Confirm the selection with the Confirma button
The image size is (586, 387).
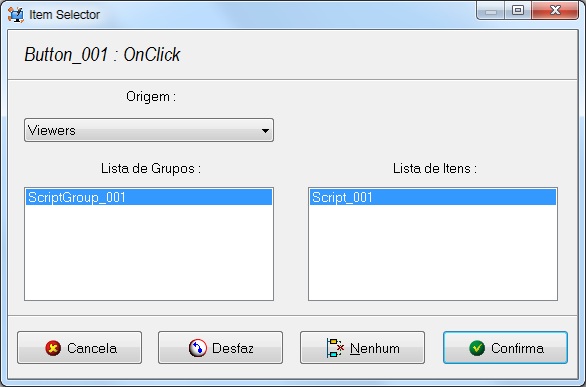coord(505,348)
